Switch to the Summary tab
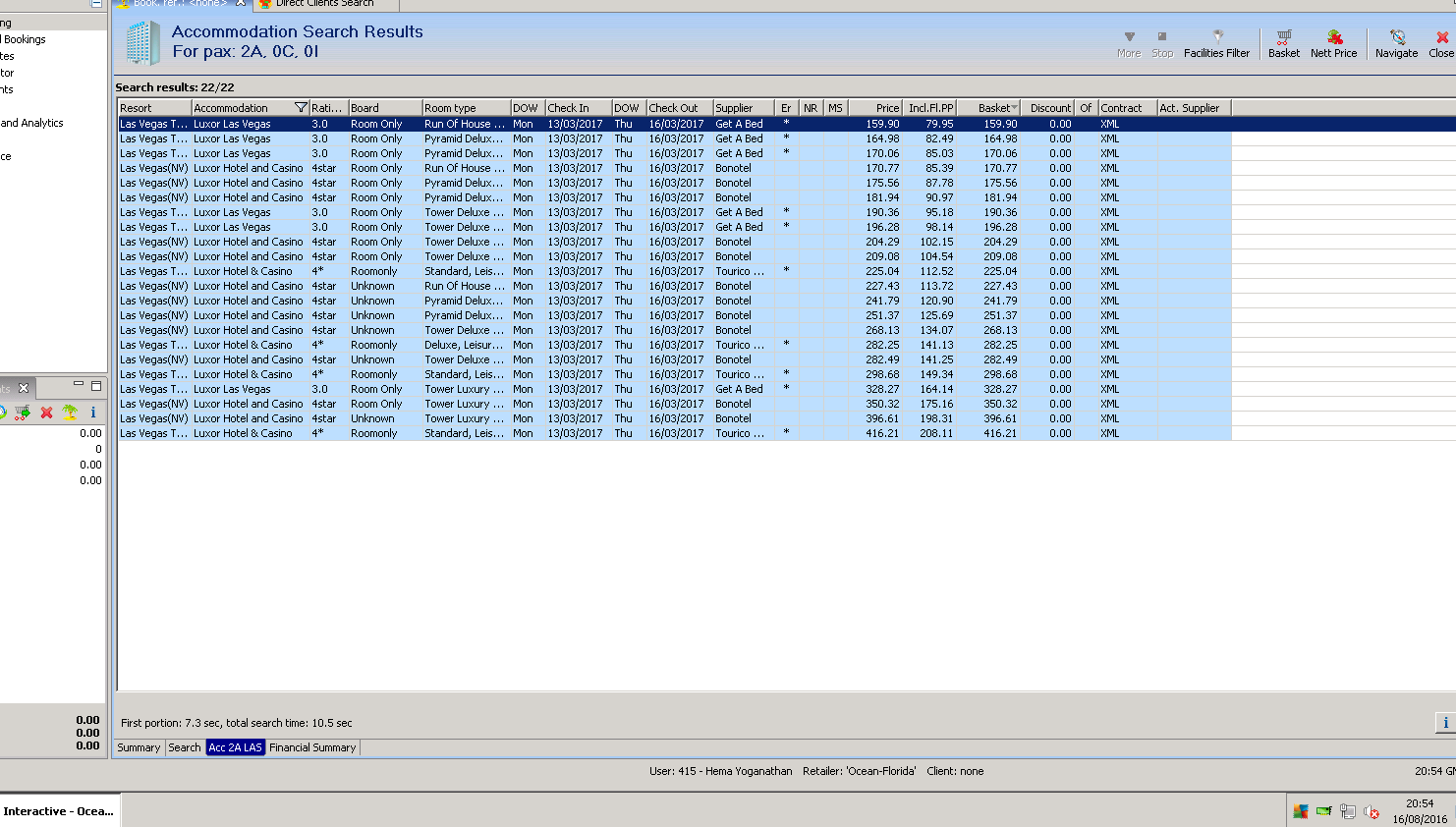Viewport: 1456px width, 827px height. point(139,747)
